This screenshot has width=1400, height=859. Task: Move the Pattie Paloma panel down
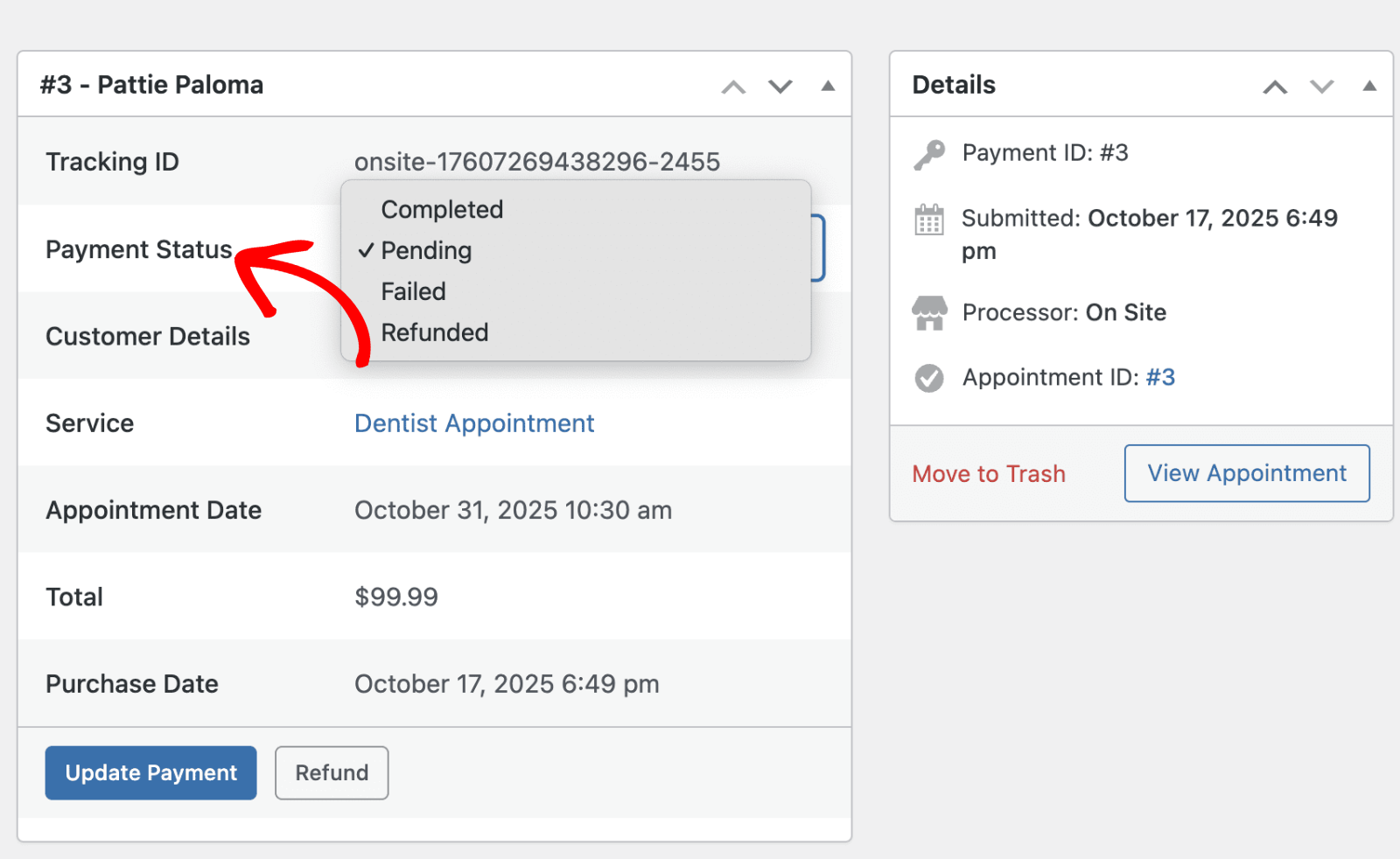point(780,86)
